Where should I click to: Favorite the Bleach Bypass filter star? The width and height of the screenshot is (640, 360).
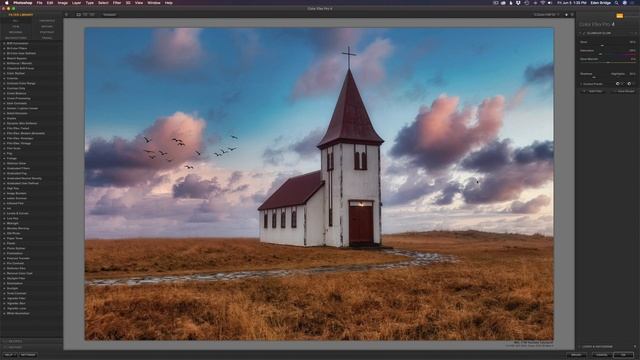pos(4,58)
